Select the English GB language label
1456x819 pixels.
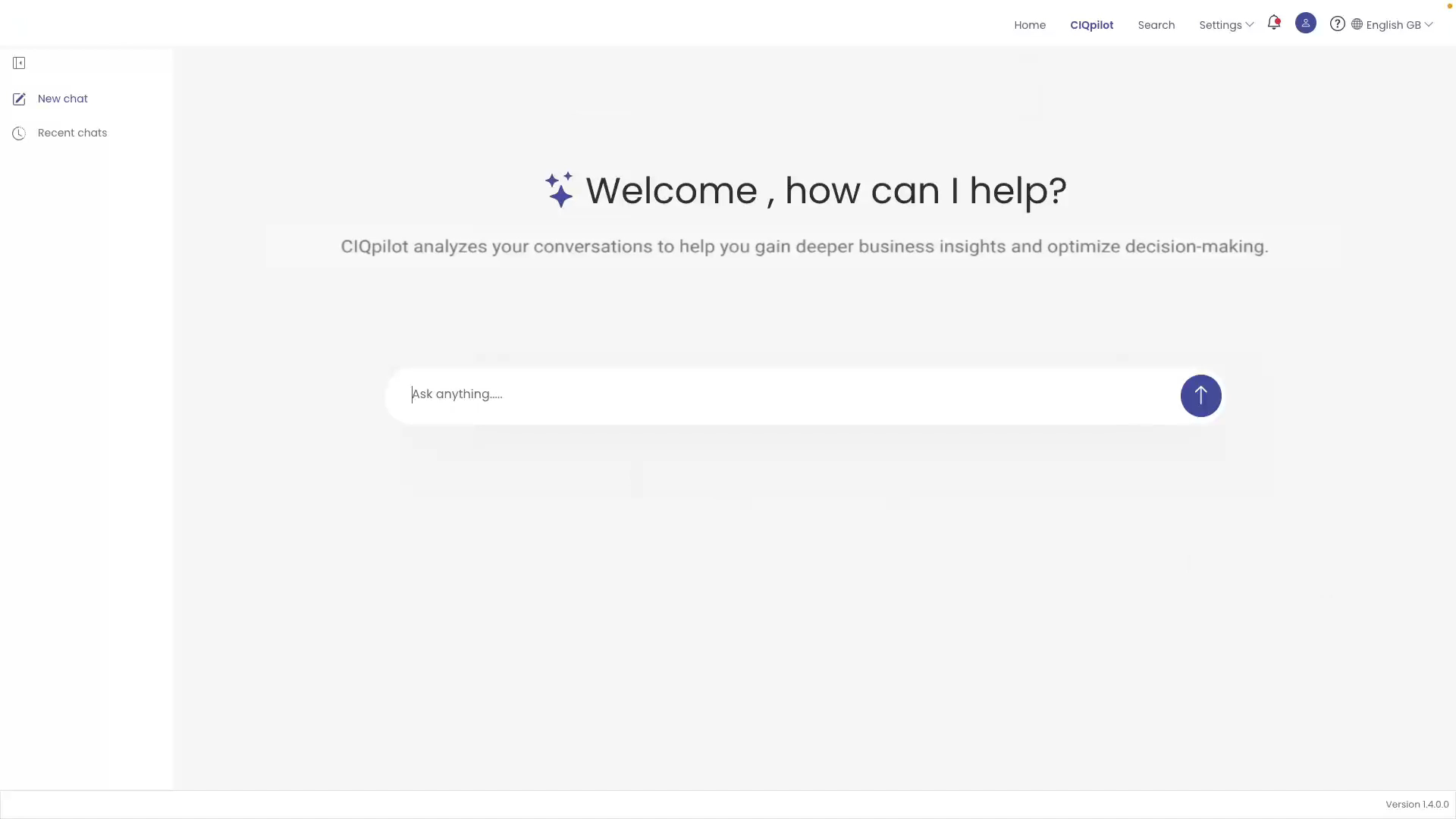[x=1393, y=25]
